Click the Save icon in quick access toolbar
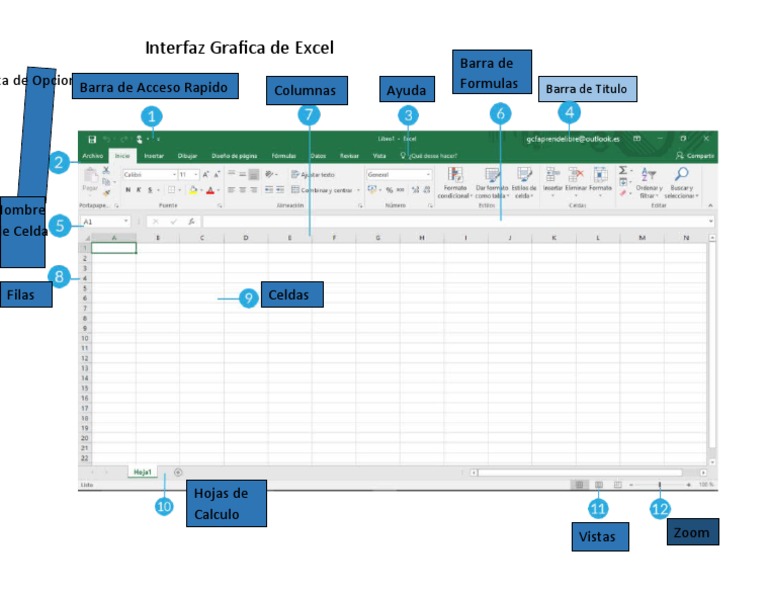Screen dimensions: 768x594 click(x=92, y=139)
